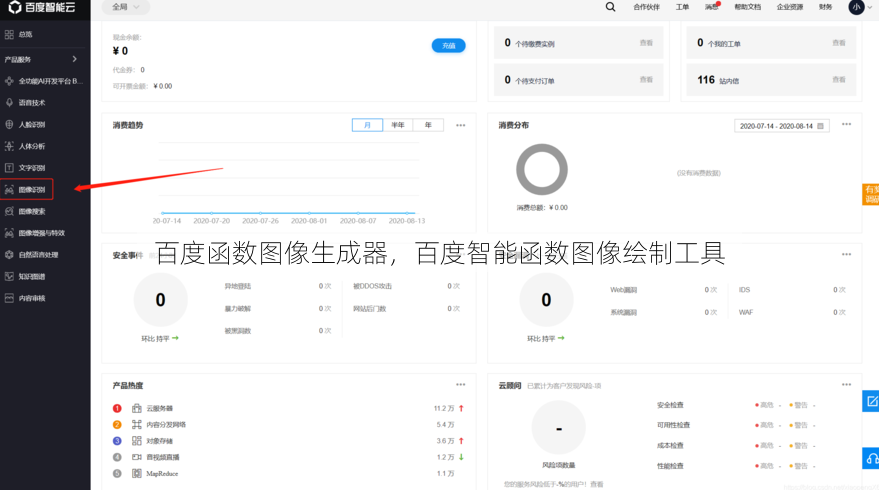Click the search magnifier icon
The image size is (879, 490).
[610, 7]
